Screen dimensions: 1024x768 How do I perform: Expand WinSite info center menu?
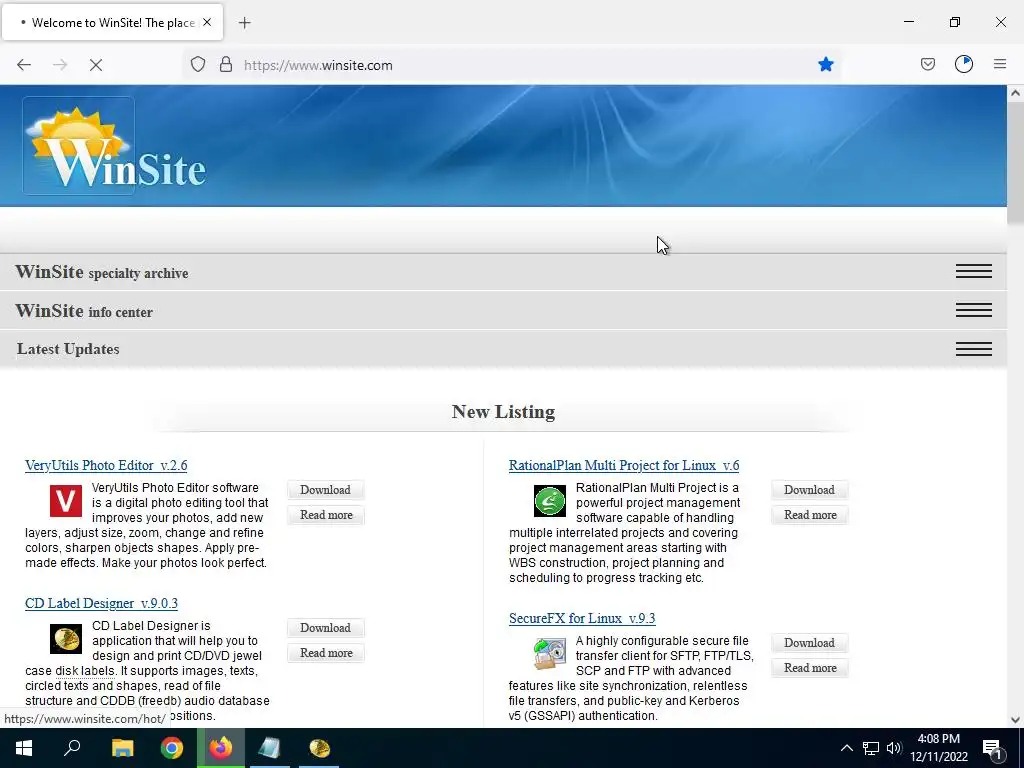pos(974,310)
